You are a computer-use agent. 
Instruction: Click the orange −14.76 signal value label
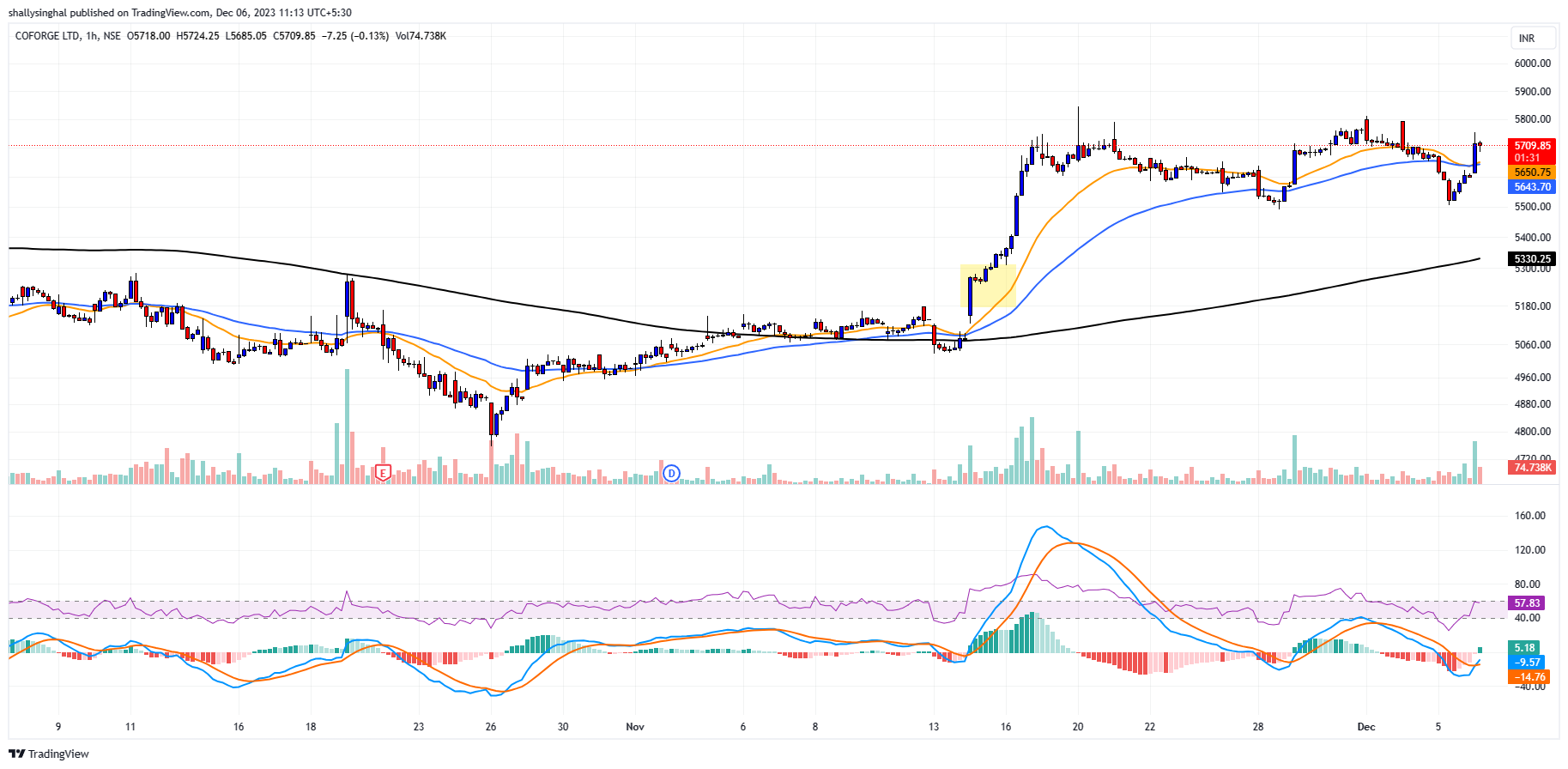tap(1529, 677)
